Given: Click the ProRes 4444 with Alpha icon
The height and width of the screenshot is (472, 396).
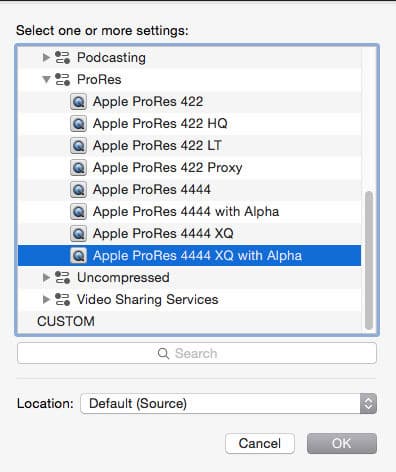Looking at the screenshot, I should click(78, 212).
